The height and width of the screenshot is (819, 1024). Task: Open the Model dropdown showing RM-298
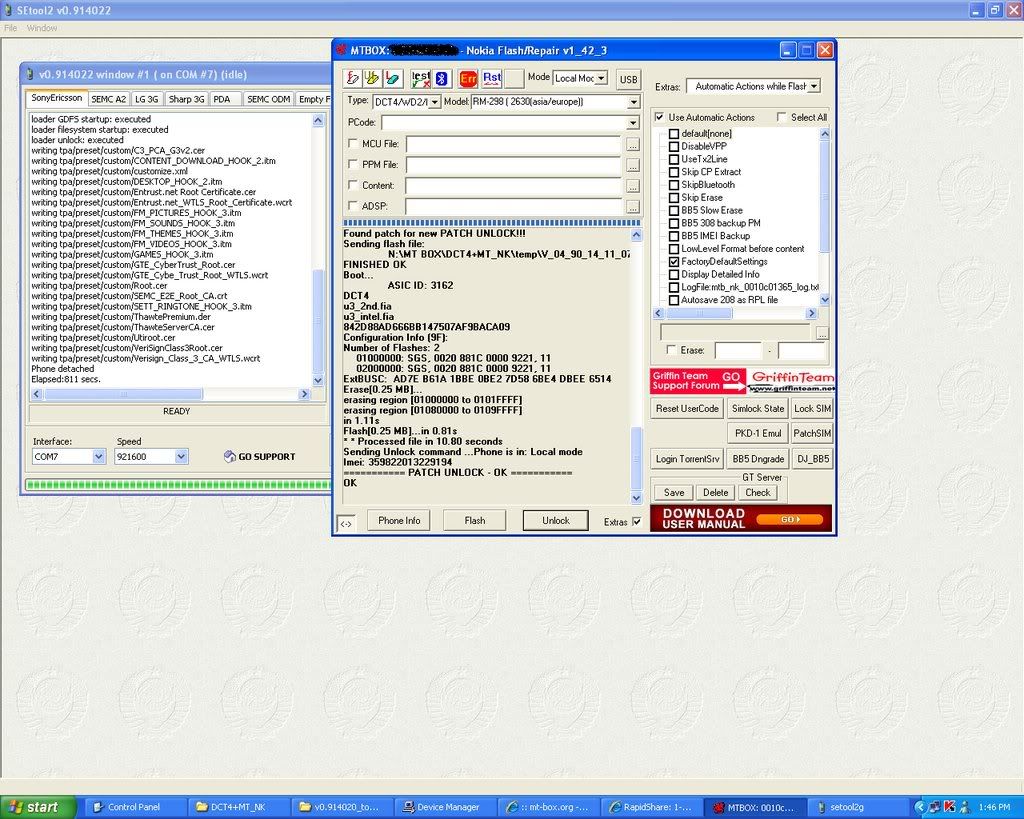pos(633,102)
